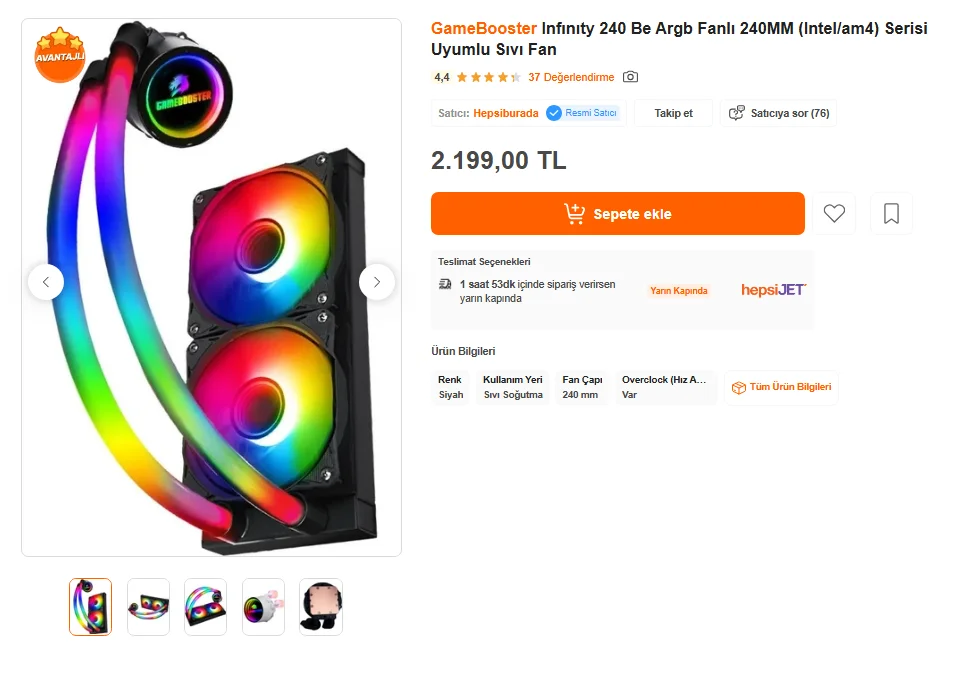
Task: Visit the Hepsiburada seller link
Action: coord(505,113)
